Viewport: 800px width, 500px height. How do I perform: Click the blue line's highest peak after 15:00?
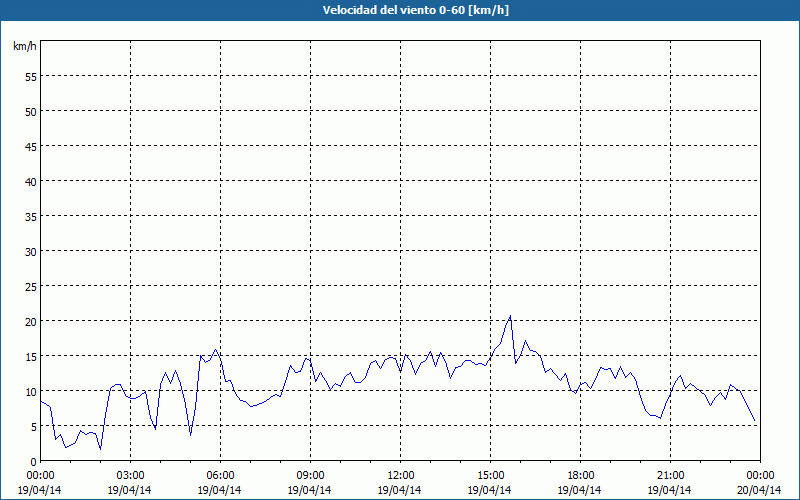tap(510, 316)
